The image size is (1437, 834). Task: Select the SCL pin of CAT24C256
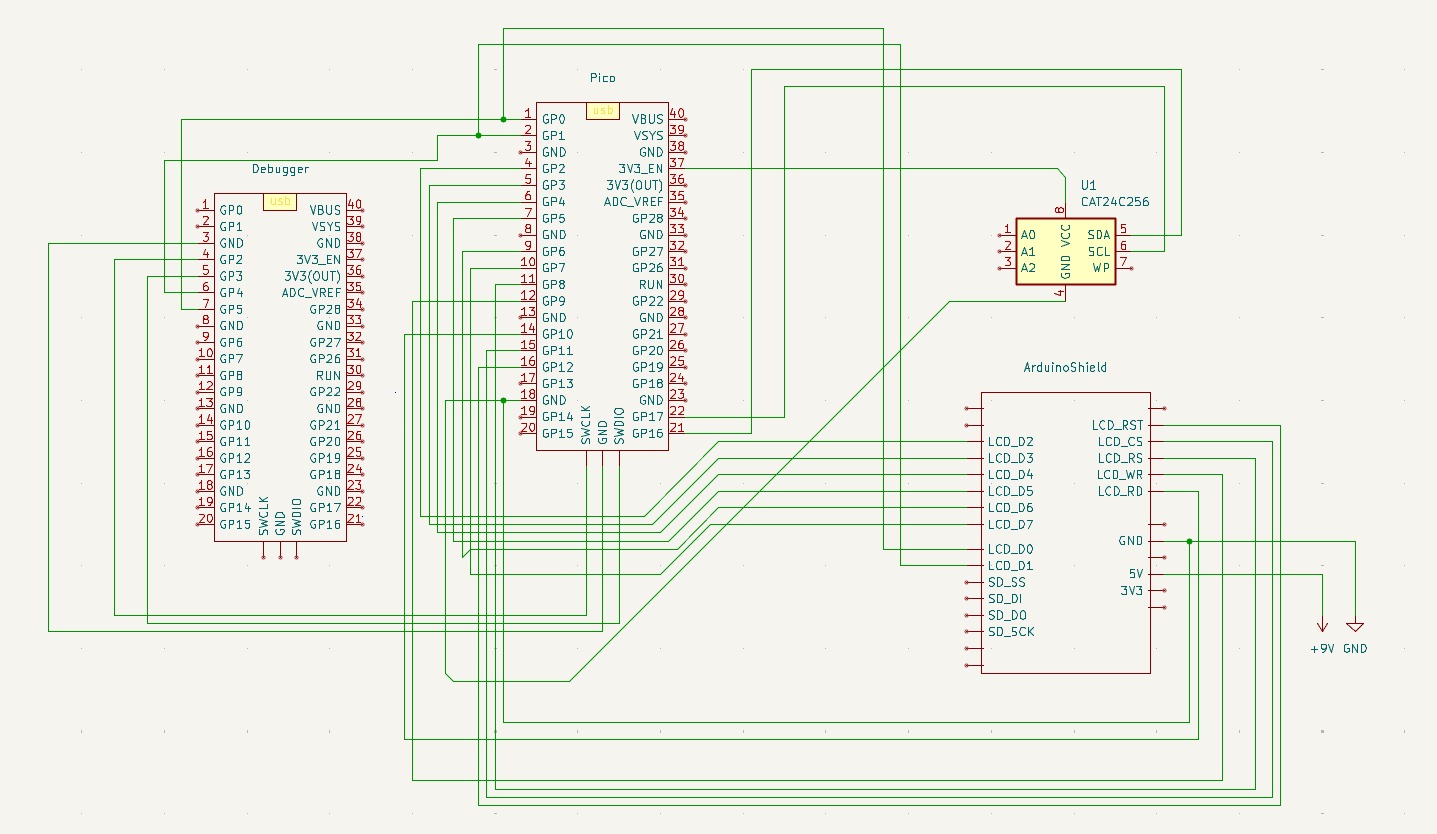[1099, 251]
